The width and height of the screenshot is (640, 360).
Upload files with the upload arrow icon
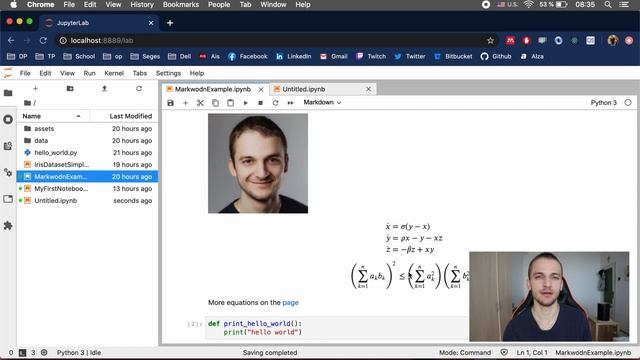(x=104, y=89)
